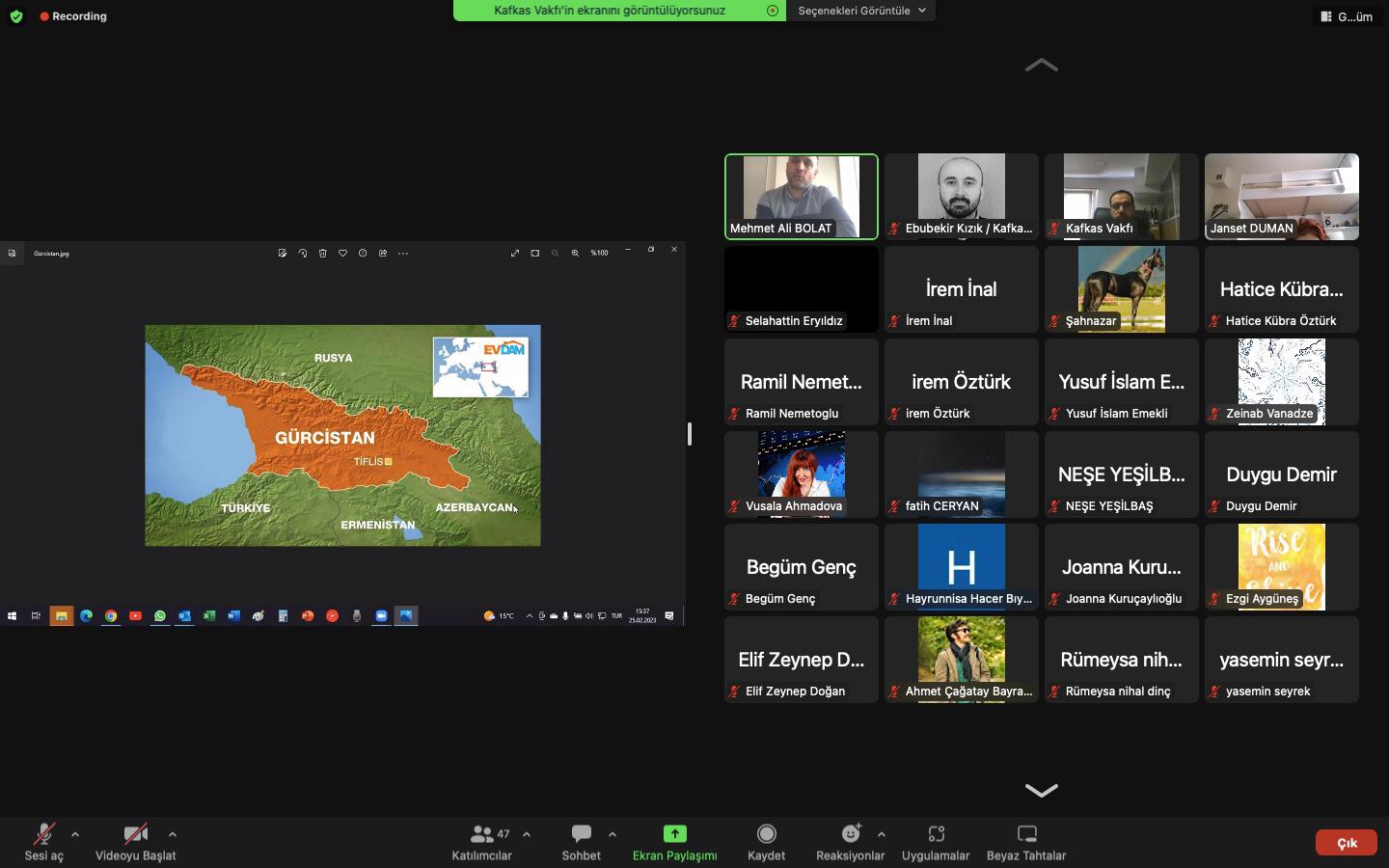Expand the arrow next to Sohbet
Screen dimensions: 1389x868
613,834
